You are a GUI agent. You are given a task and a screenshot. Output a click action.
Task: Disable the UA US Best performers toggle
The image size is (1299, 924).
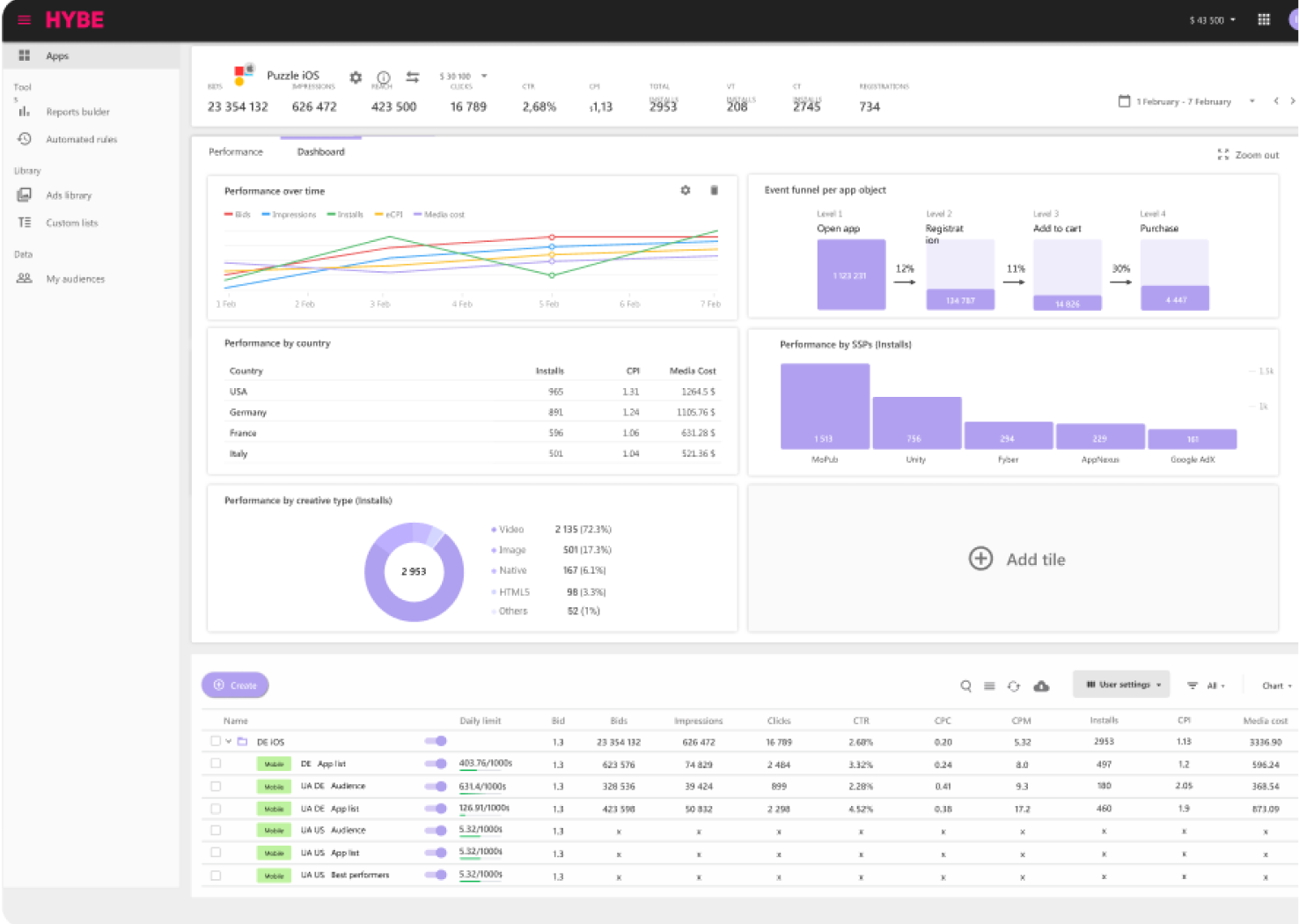click(x=436, y=875)
